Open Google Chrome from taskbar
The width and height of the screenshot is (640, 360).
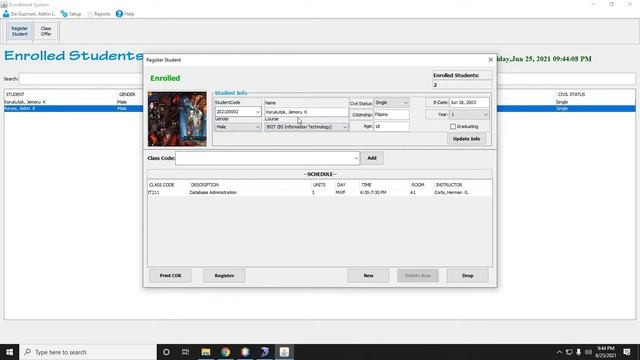tap(225, 352)
